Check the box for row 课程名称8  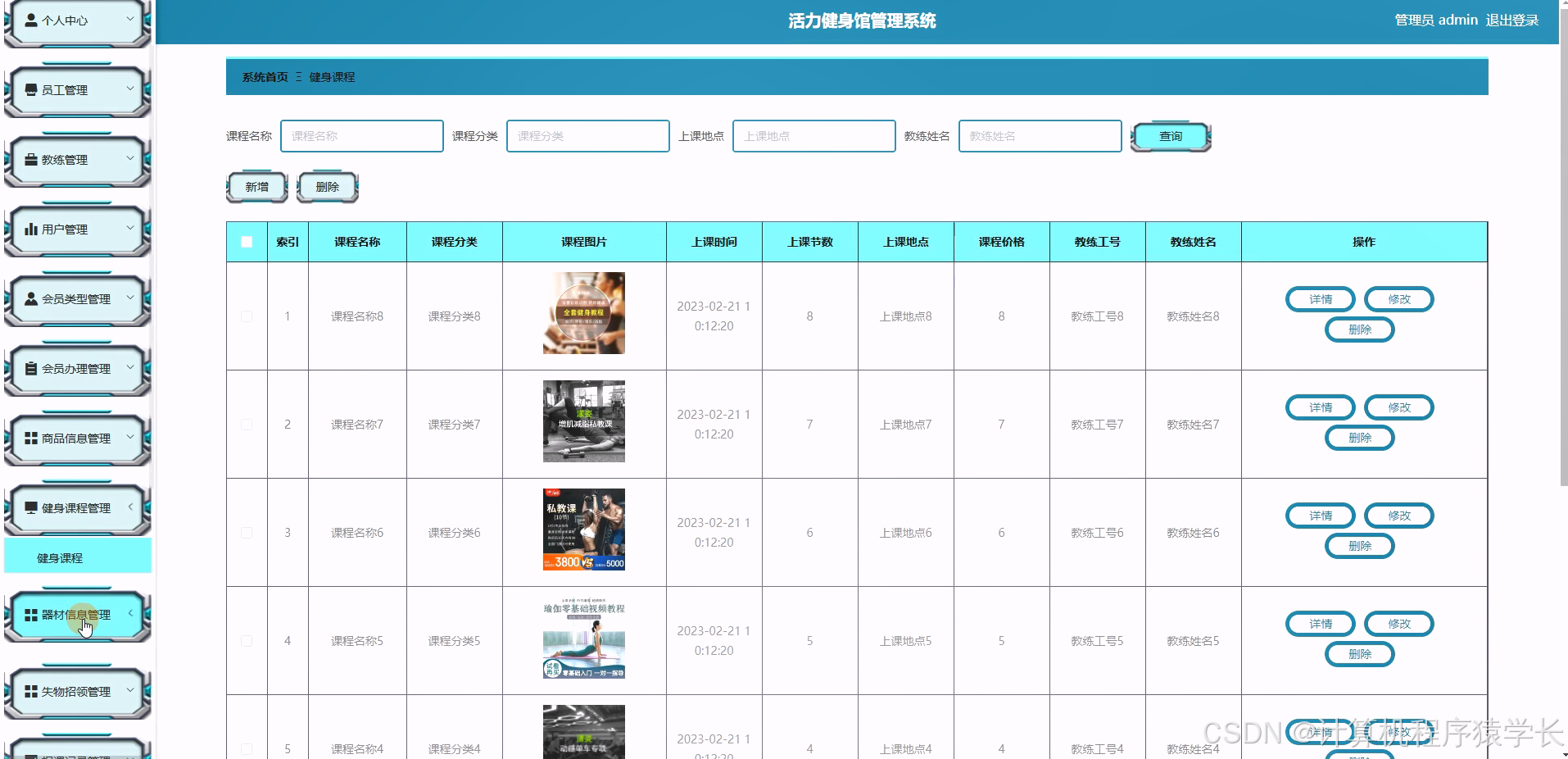click(247, 316)
